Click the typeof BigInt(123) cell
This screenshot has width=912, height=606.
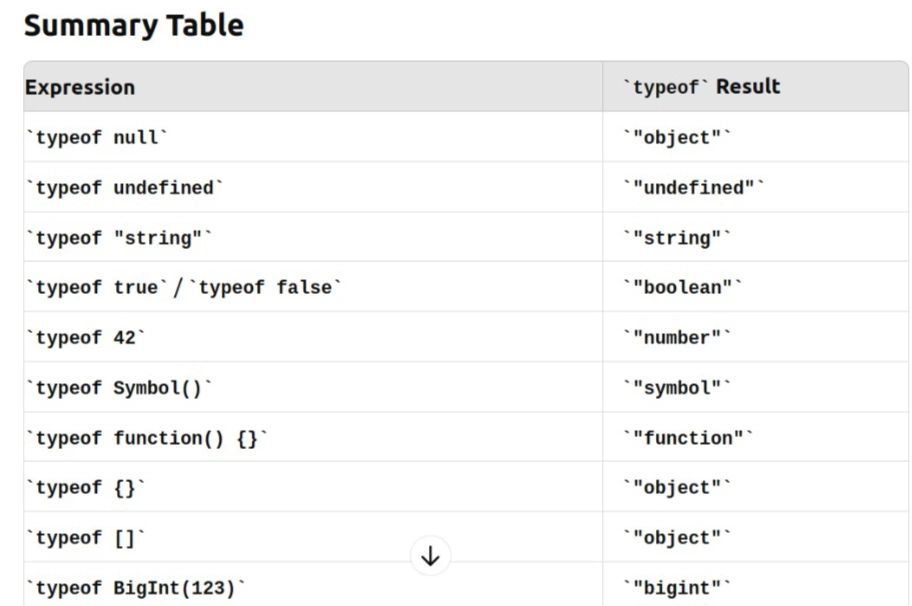[x=313, y=585]
